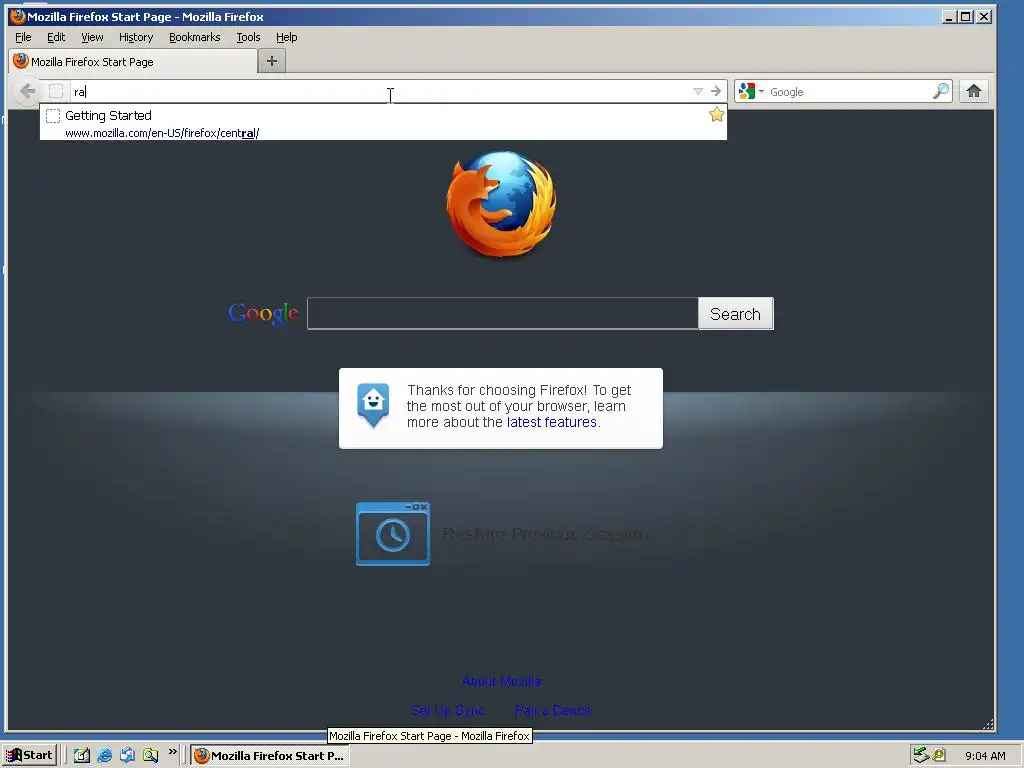Click the Go arrow in the address bar
1024x768 pixels.
(x=716, y=91)
